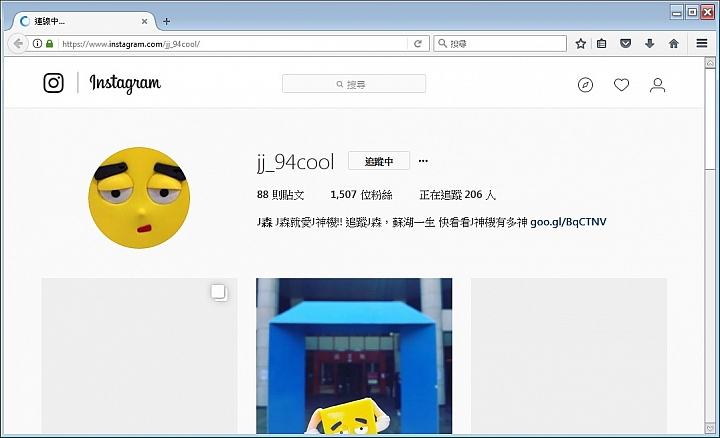Click the scrollbar down arrow

[x=710, y=428]
